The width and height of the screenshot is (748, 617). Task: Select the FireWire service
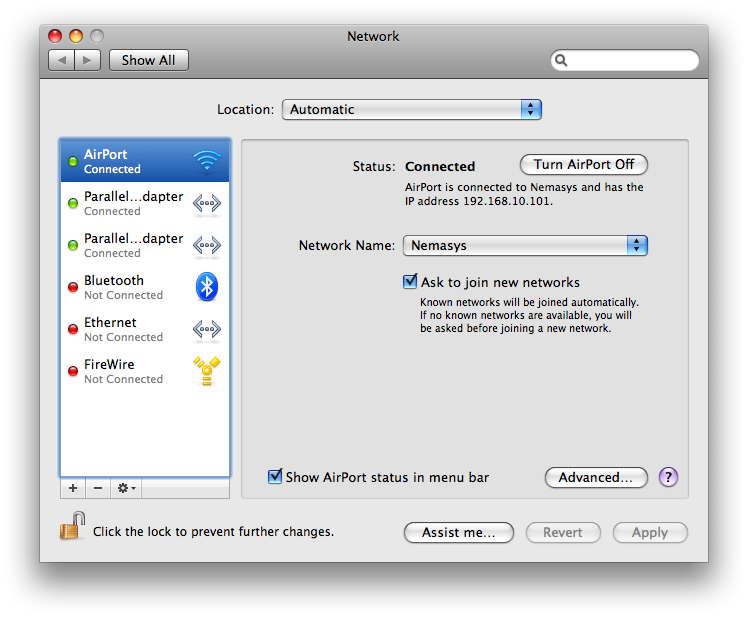click(145, 371)
